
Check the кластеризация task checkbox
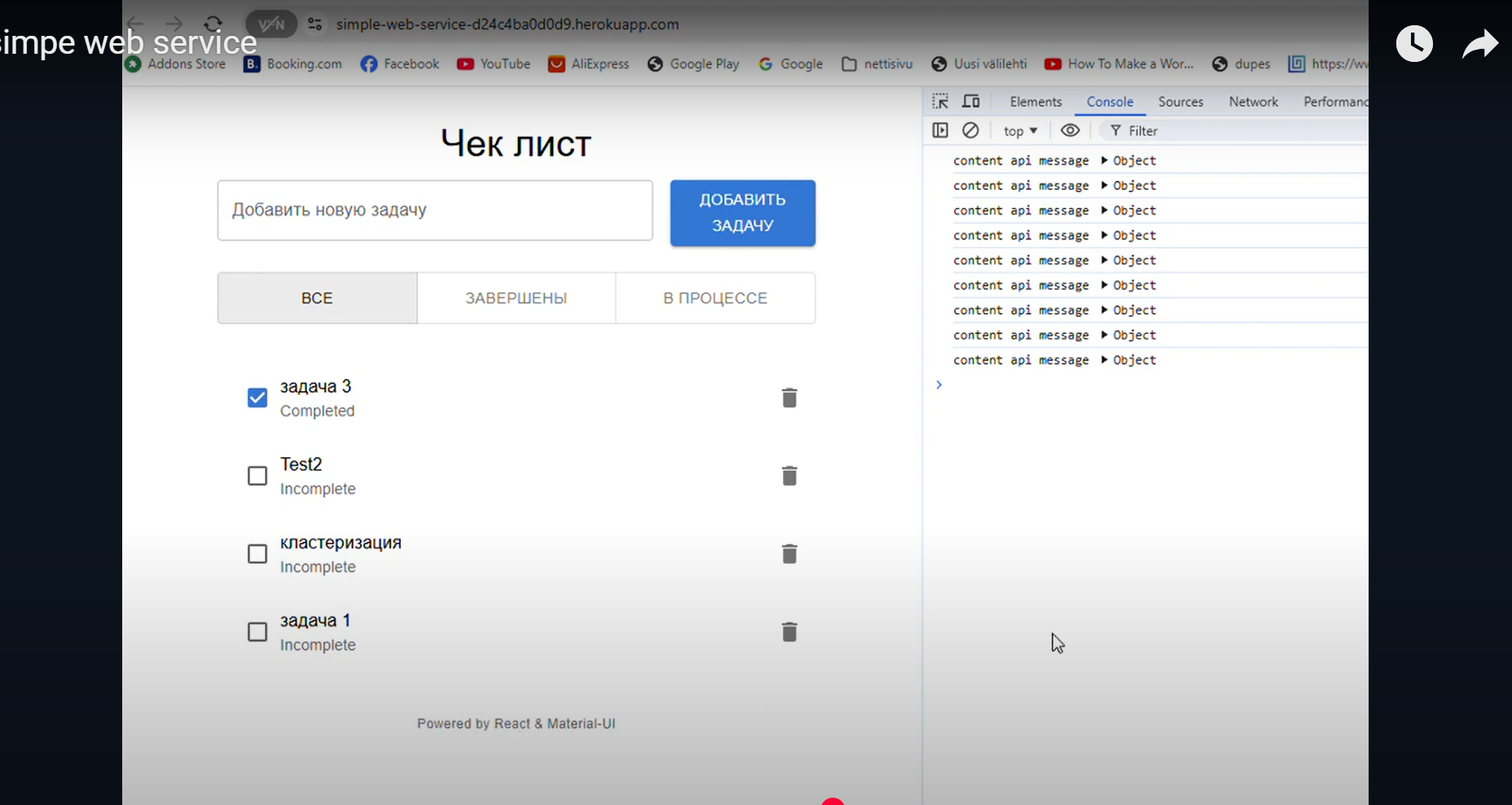click(257, 553)
